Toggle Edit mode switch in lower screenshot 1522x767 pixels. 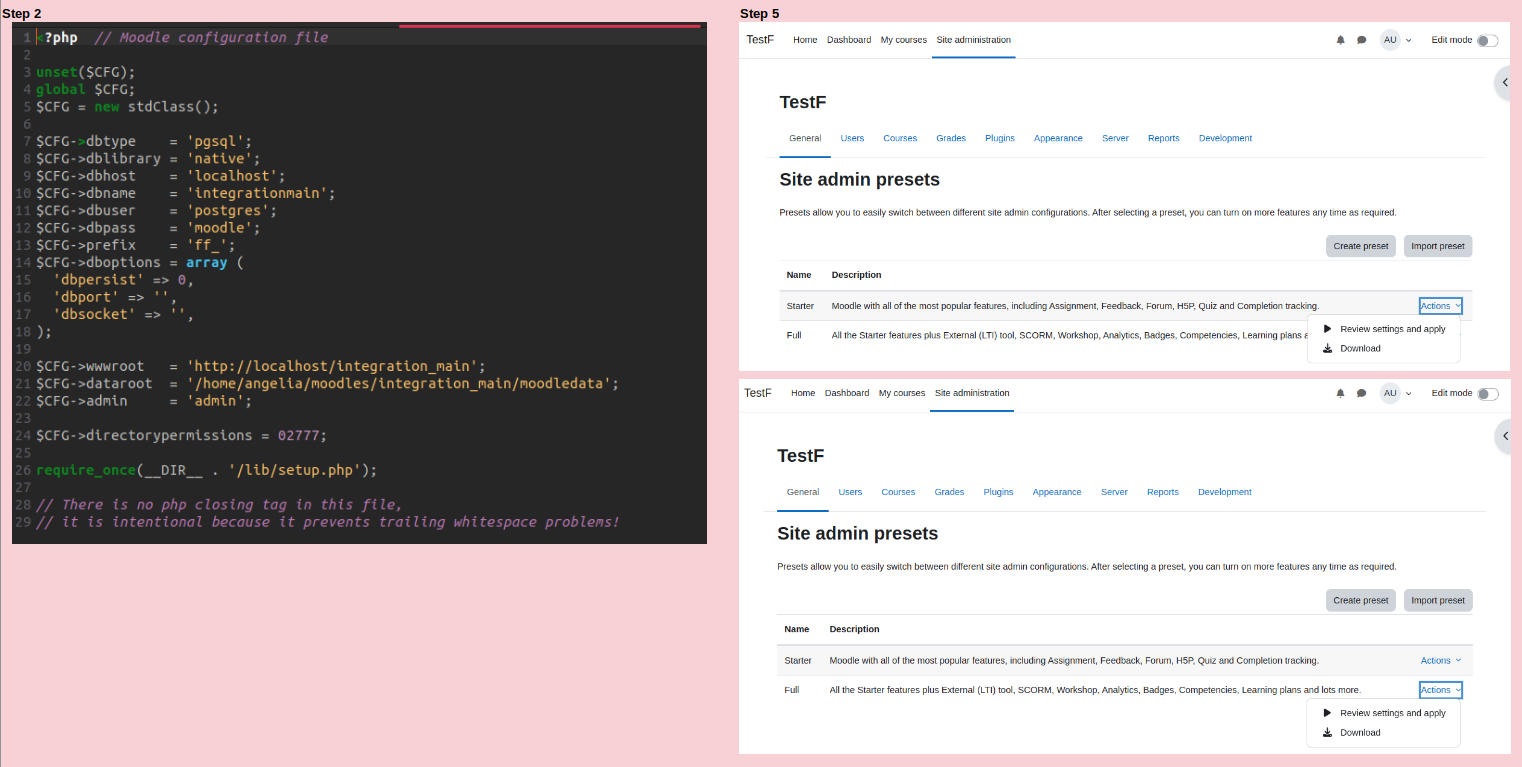tap(1487, 394)
